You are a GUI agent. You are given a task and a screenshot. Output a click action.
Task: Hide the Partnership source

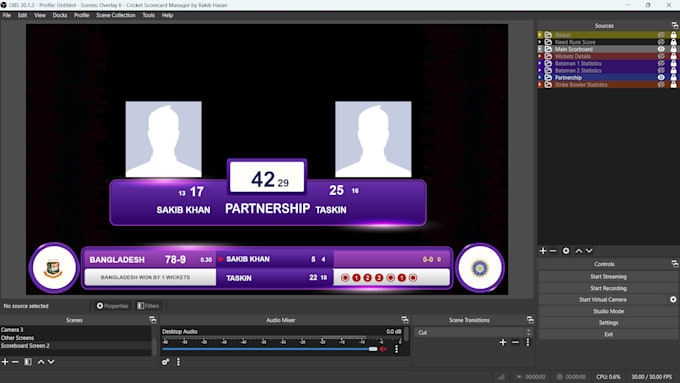pos(661,78)
